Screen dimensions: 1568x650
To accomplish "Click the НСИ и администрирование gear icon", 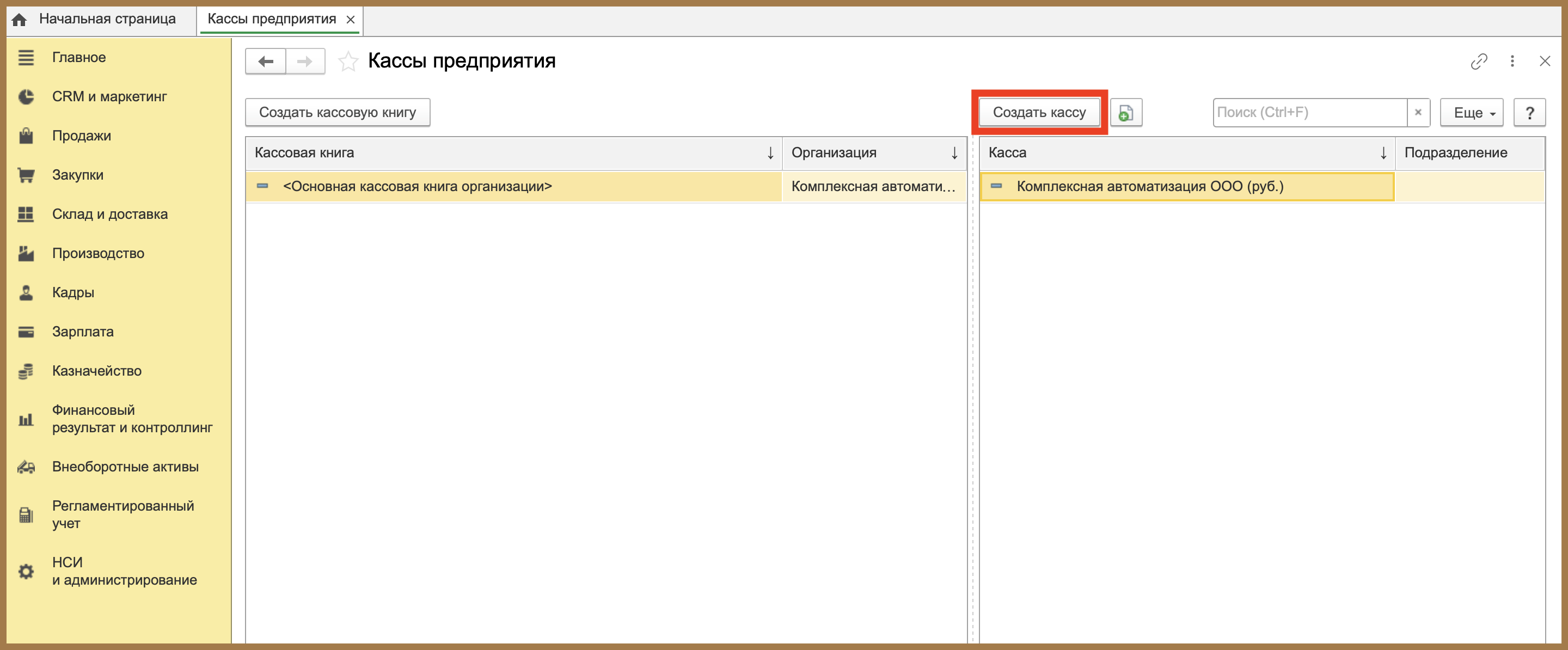I will 26,572.
